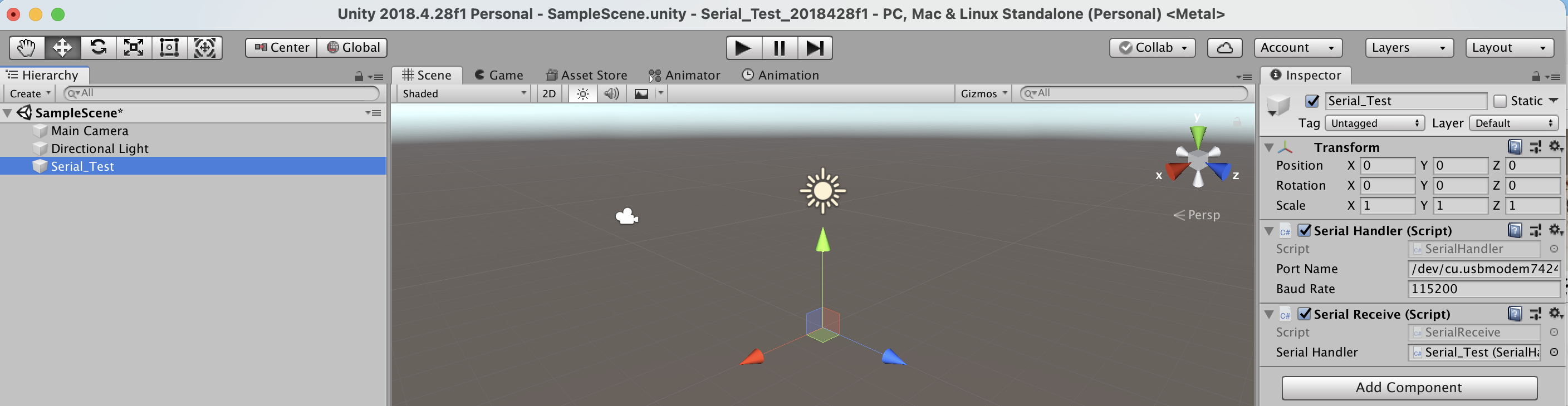Select the Hand tool

click(27, 47)
